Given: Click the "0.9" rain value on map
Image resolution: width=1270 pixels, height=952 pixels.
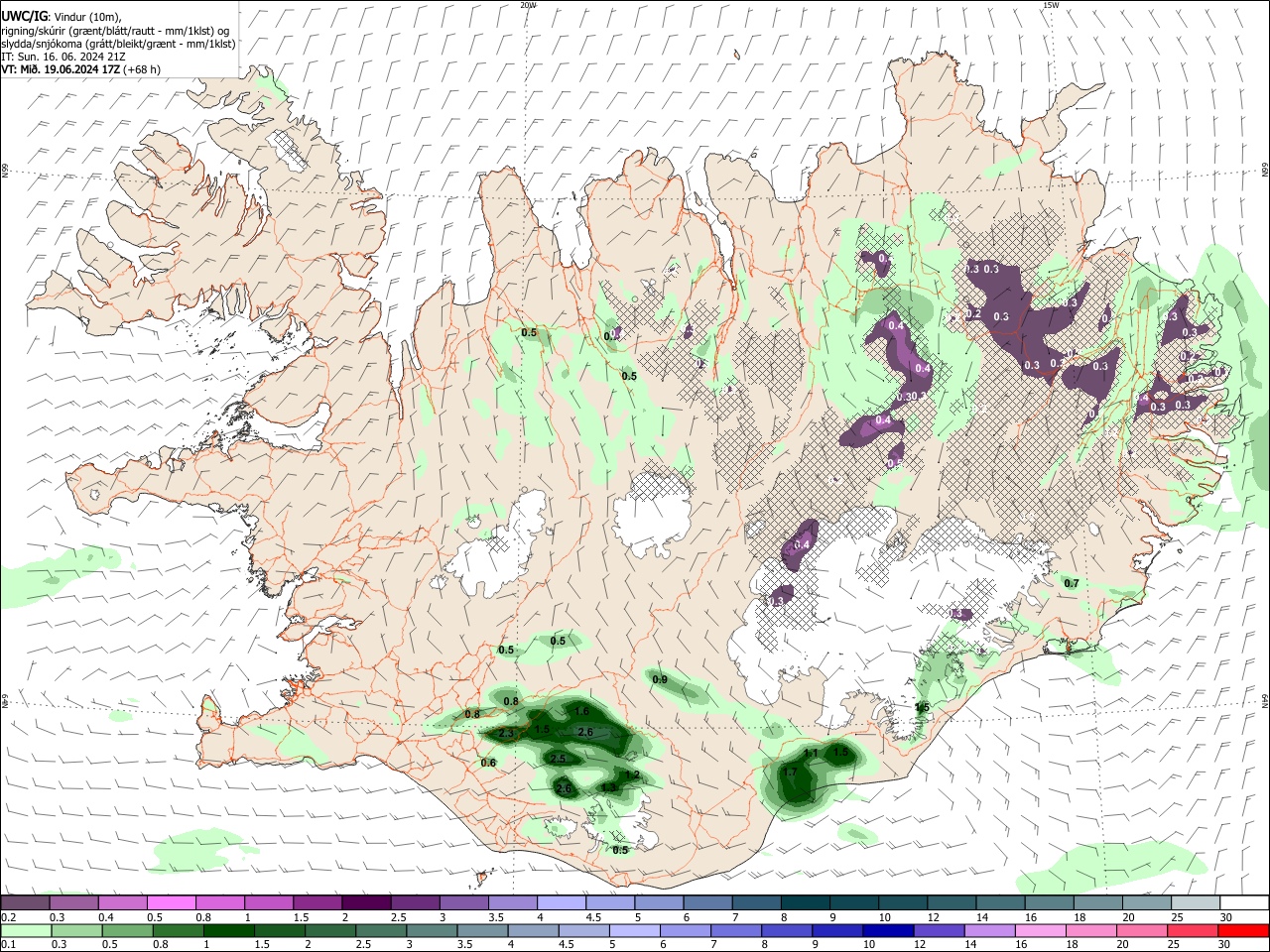Looking at the screenshot, I should [x=660, y=679].
